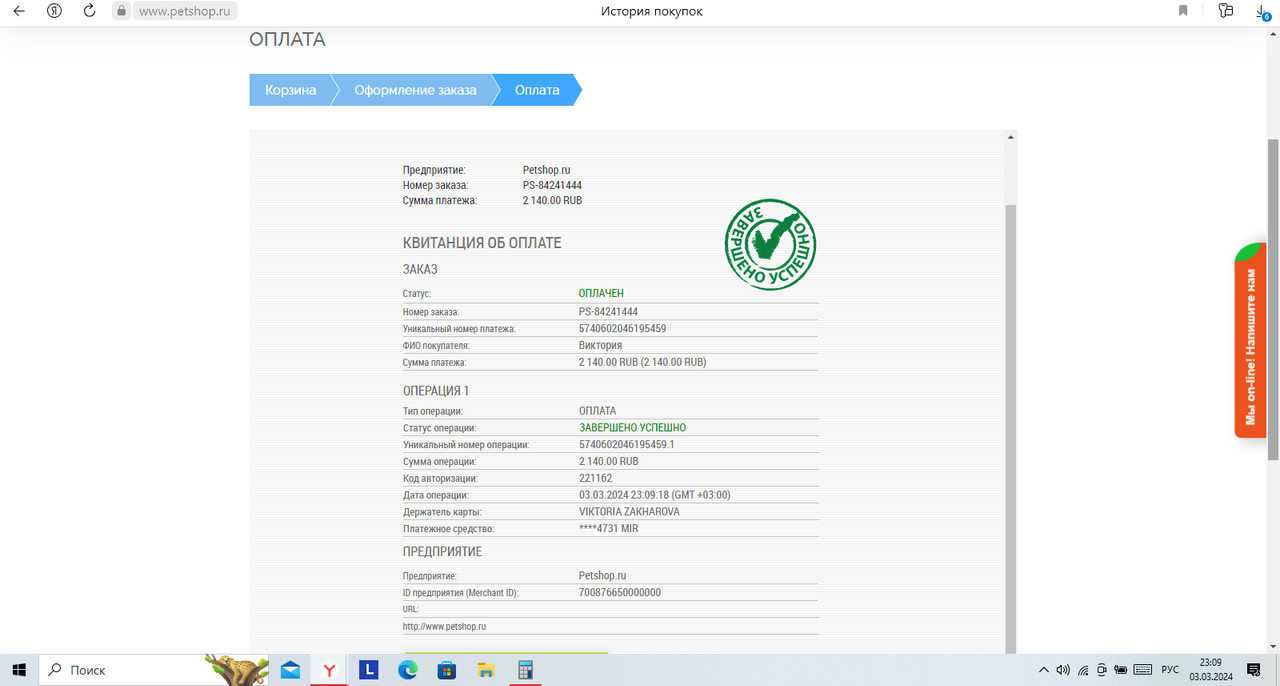
Task: Switch to Yandex Browser in taskbar
Action: [x=328, y=670]
